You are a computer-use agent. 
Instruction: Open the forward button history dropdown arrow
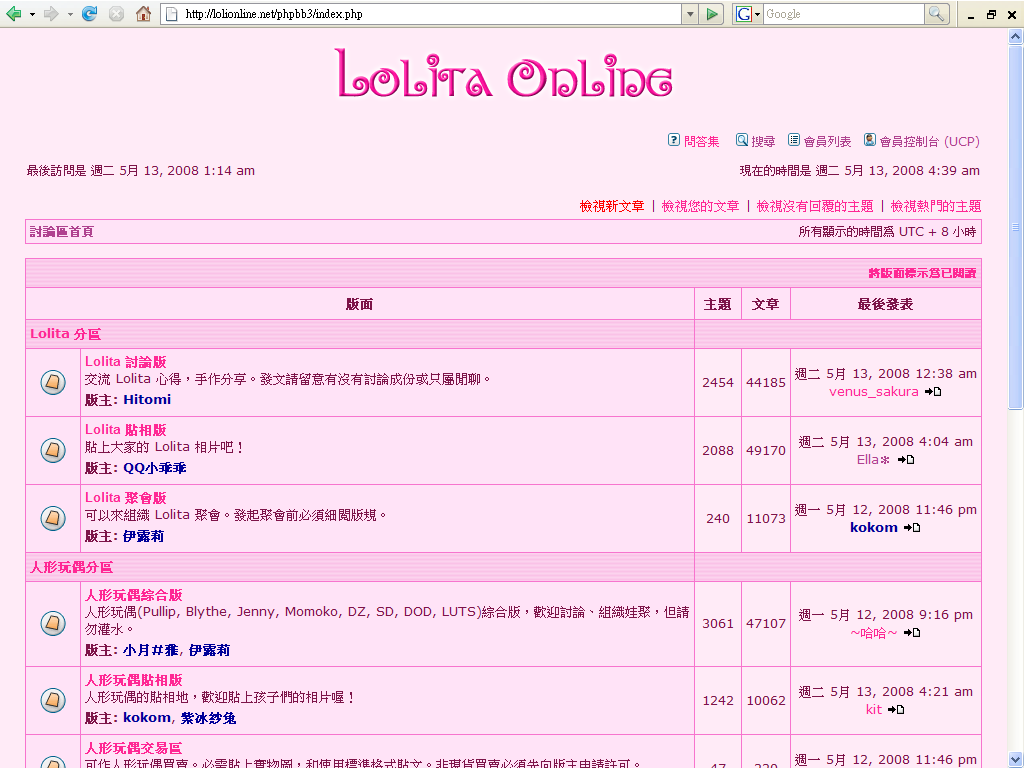pyautogui.click(x=70, y=14)
